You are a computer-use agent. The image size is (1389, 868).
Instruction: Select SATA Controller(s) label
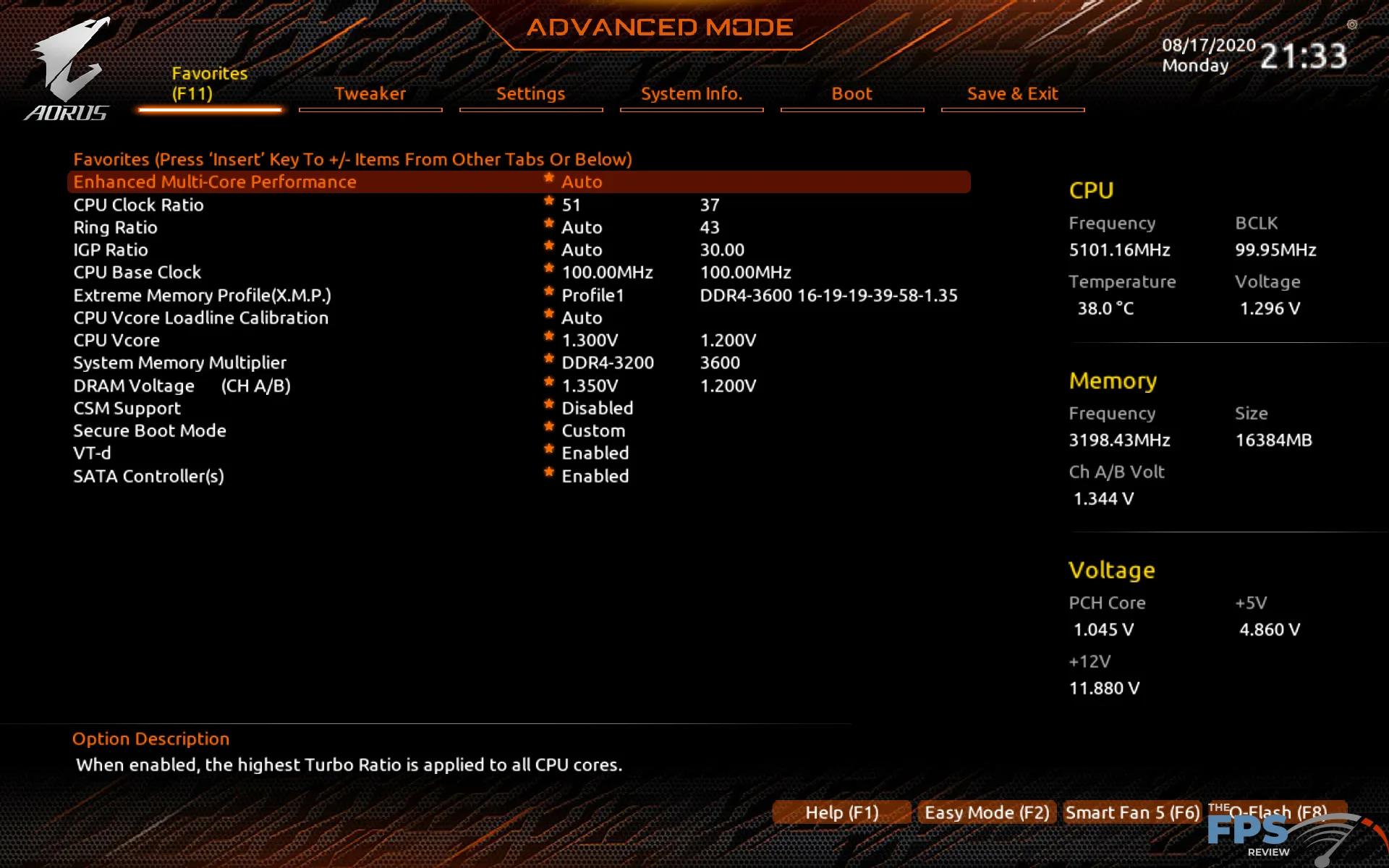(148, 477)
